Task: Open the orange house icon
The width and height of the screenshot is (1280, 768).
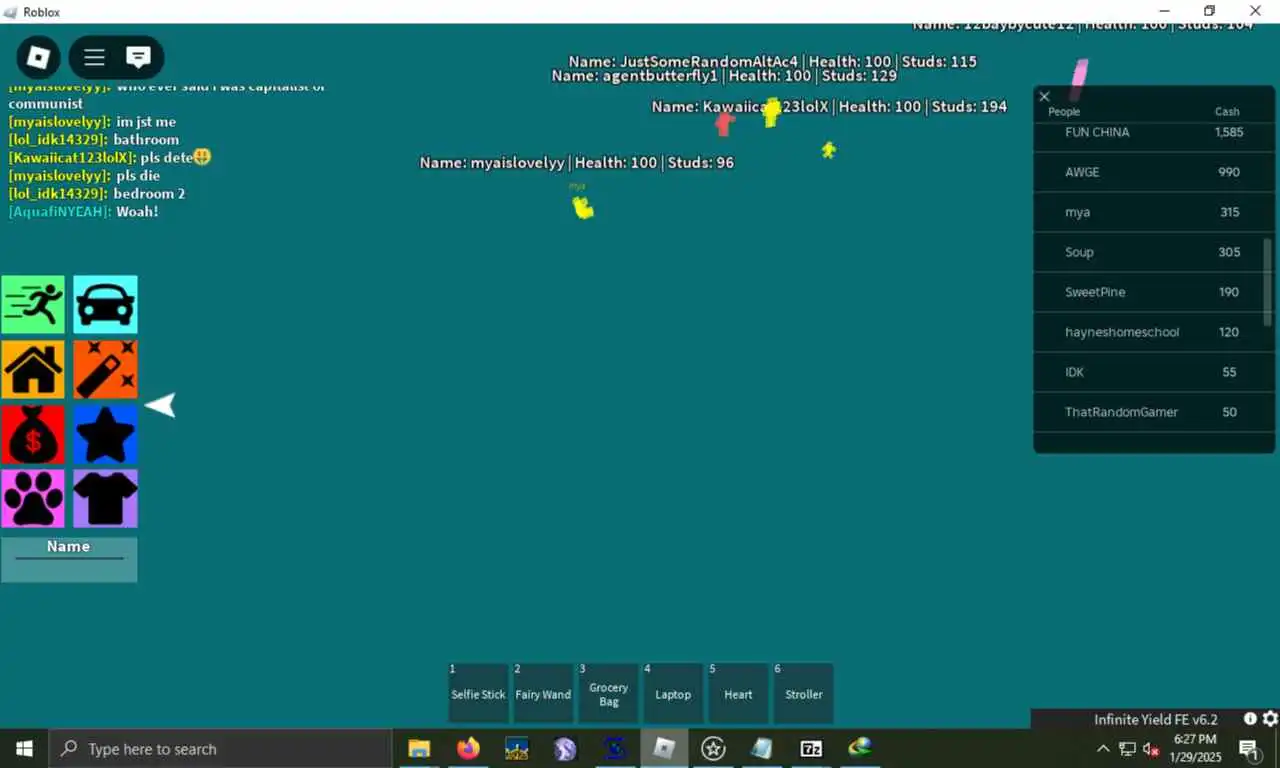Action: click(x=33, y=369)
